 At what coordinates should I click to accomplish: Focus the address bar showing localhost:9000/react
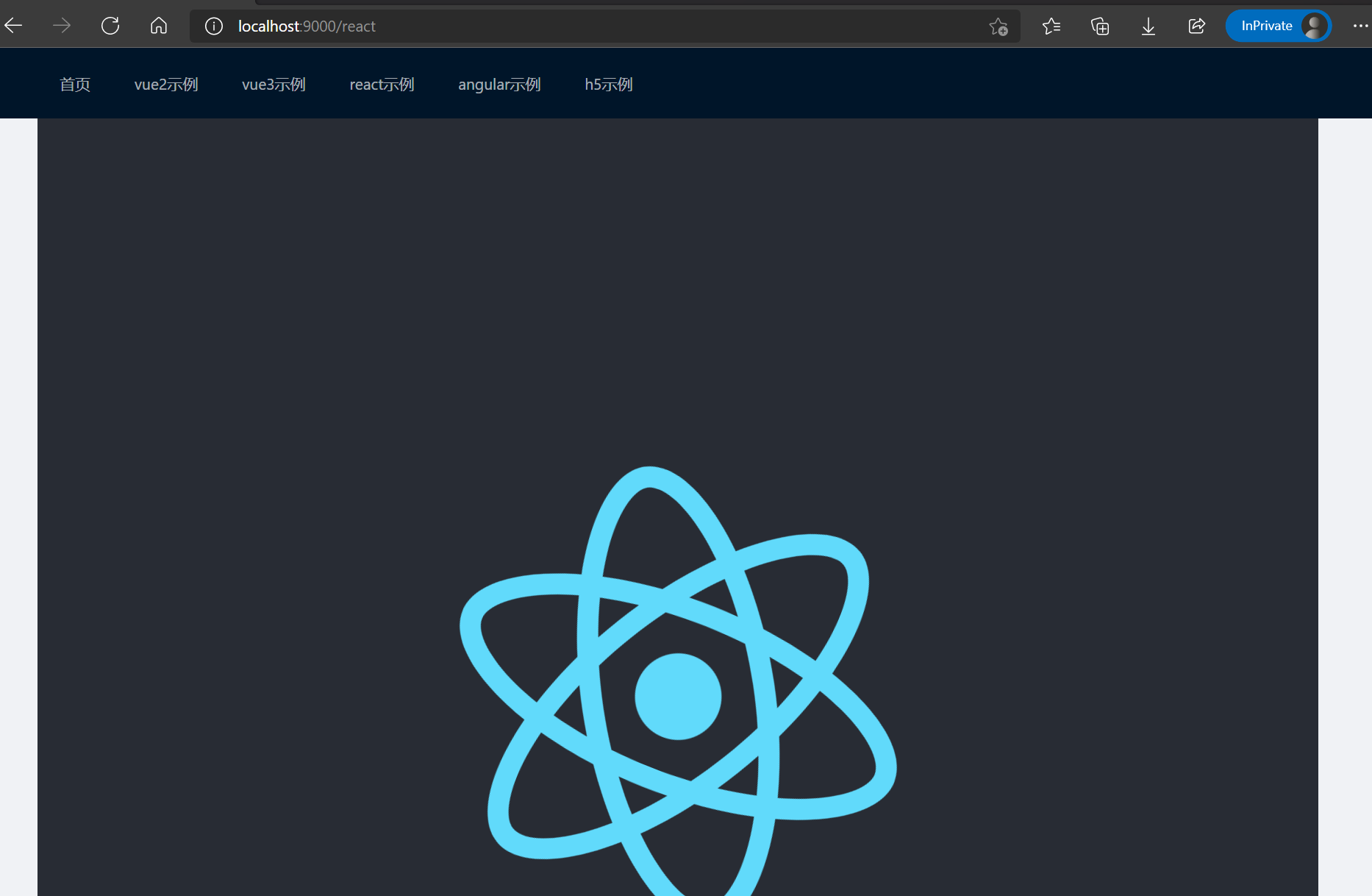pos(605,26)
